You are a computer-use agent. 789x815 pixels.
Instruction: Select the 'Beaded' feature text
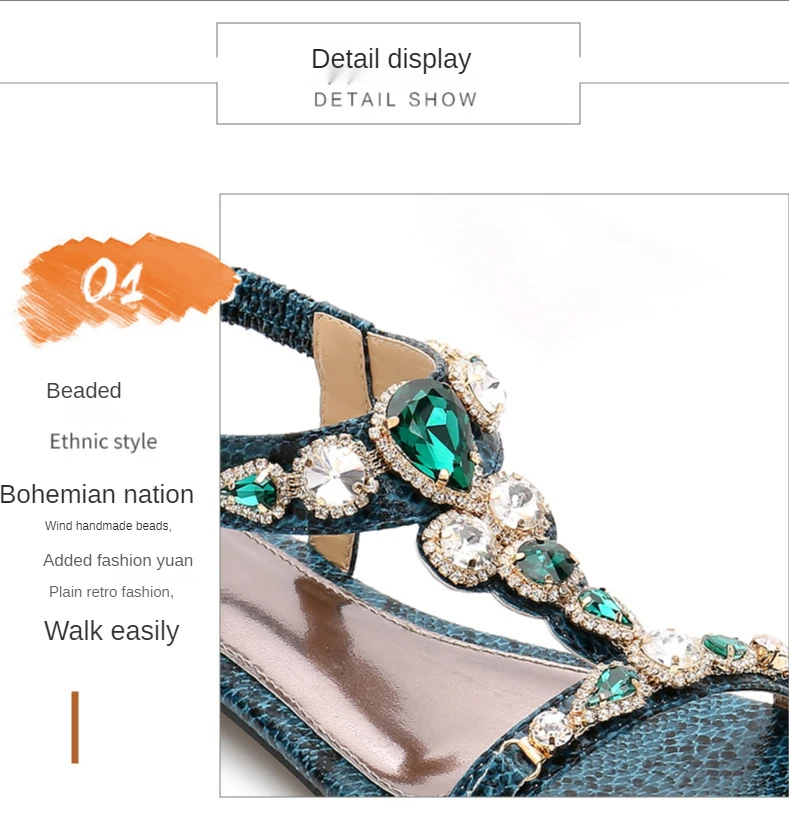[84, 391]
